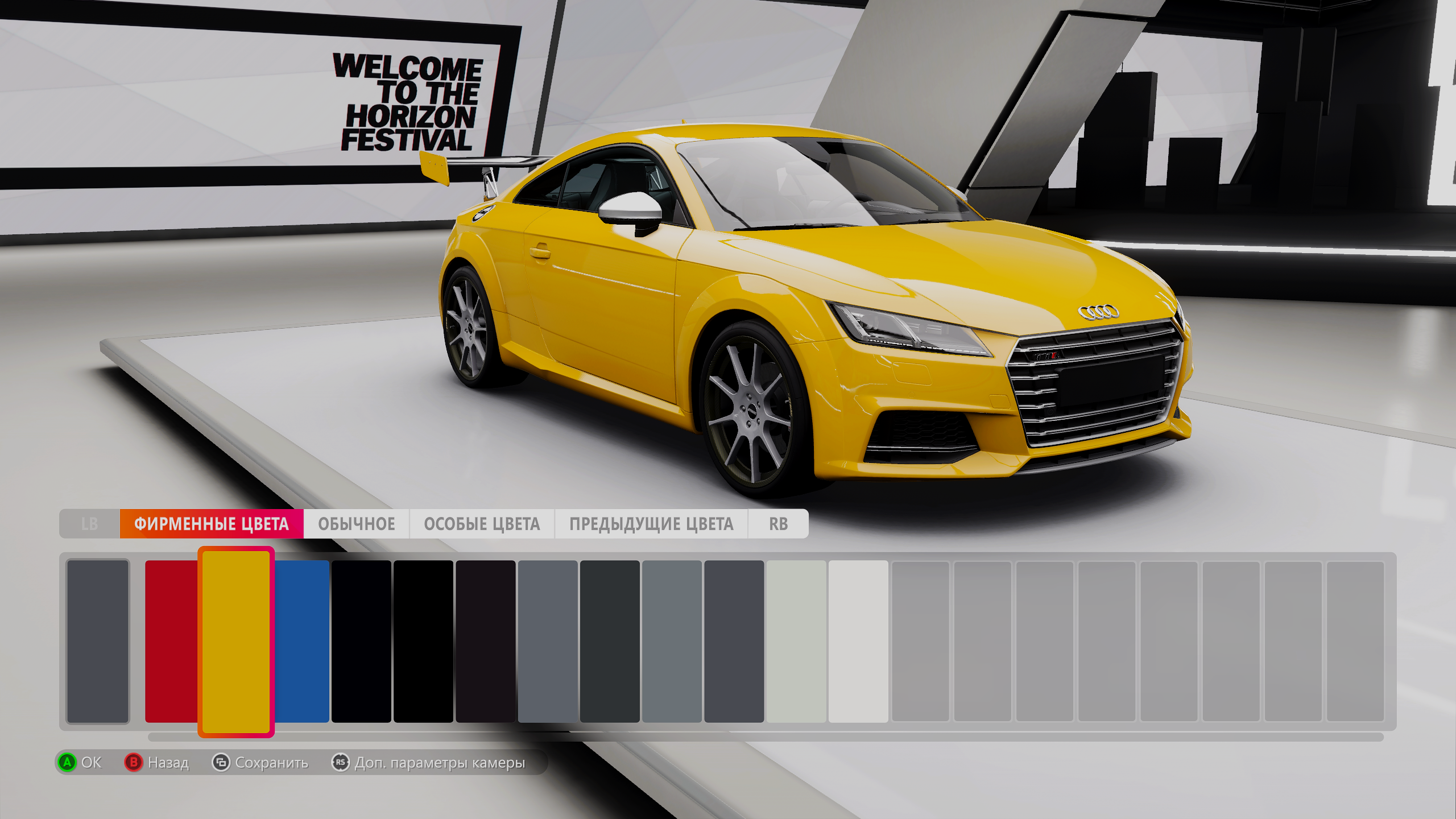This screenshot has height=819, width=1456.
Task: Choose the pale greenish-gray color swatch
Action: pos(796,642)
